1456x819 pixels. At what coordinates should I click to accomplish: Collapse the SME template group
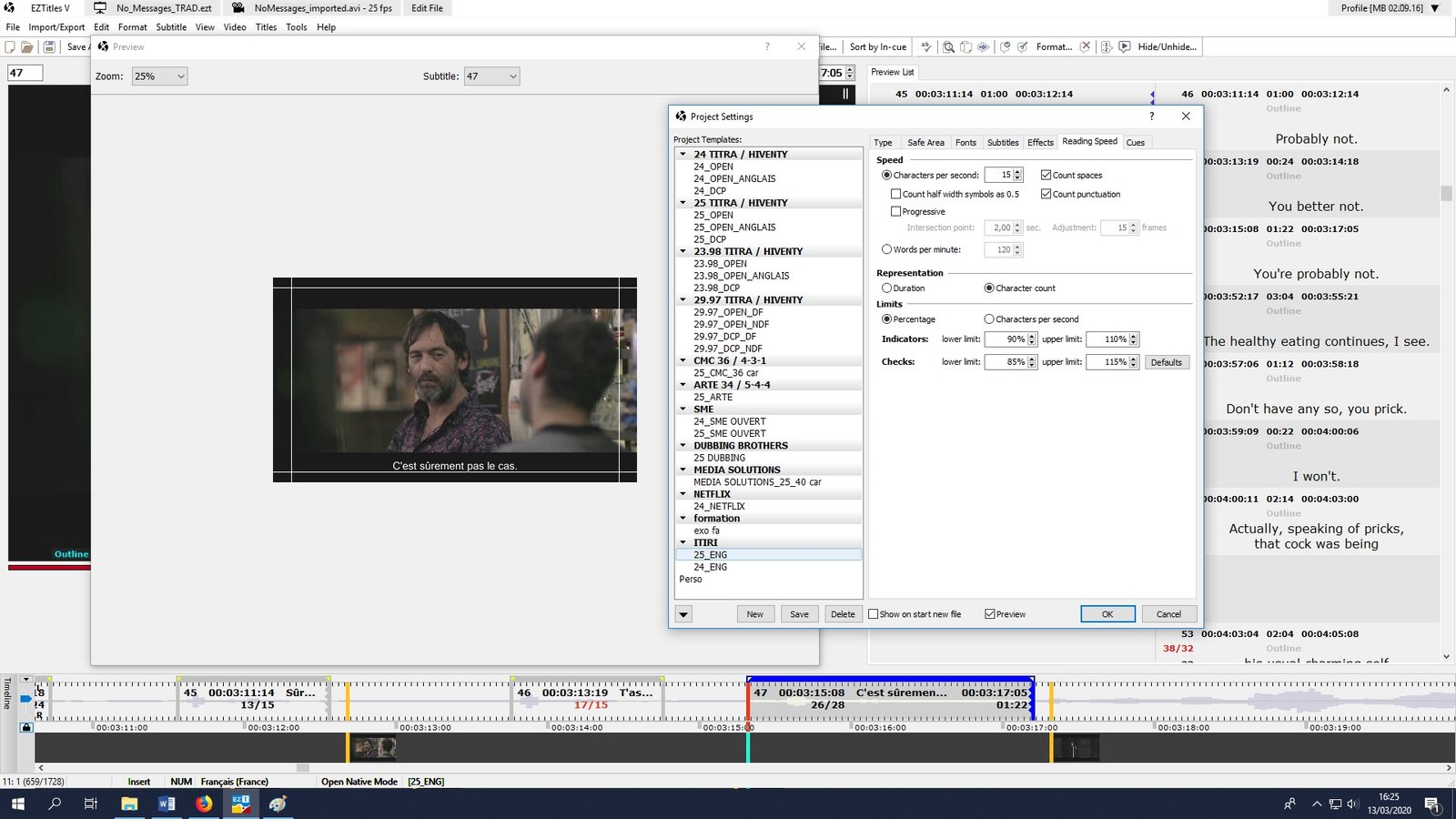point(683,409)
